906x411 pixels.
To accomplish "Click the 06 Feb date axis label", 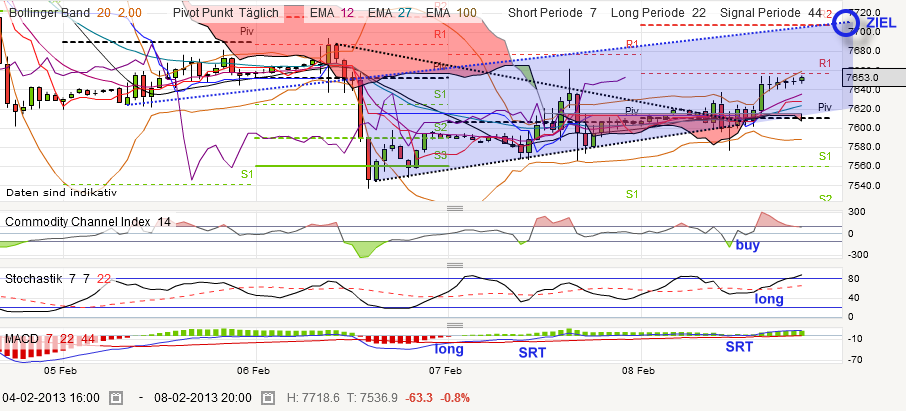I will coord(254,371).
